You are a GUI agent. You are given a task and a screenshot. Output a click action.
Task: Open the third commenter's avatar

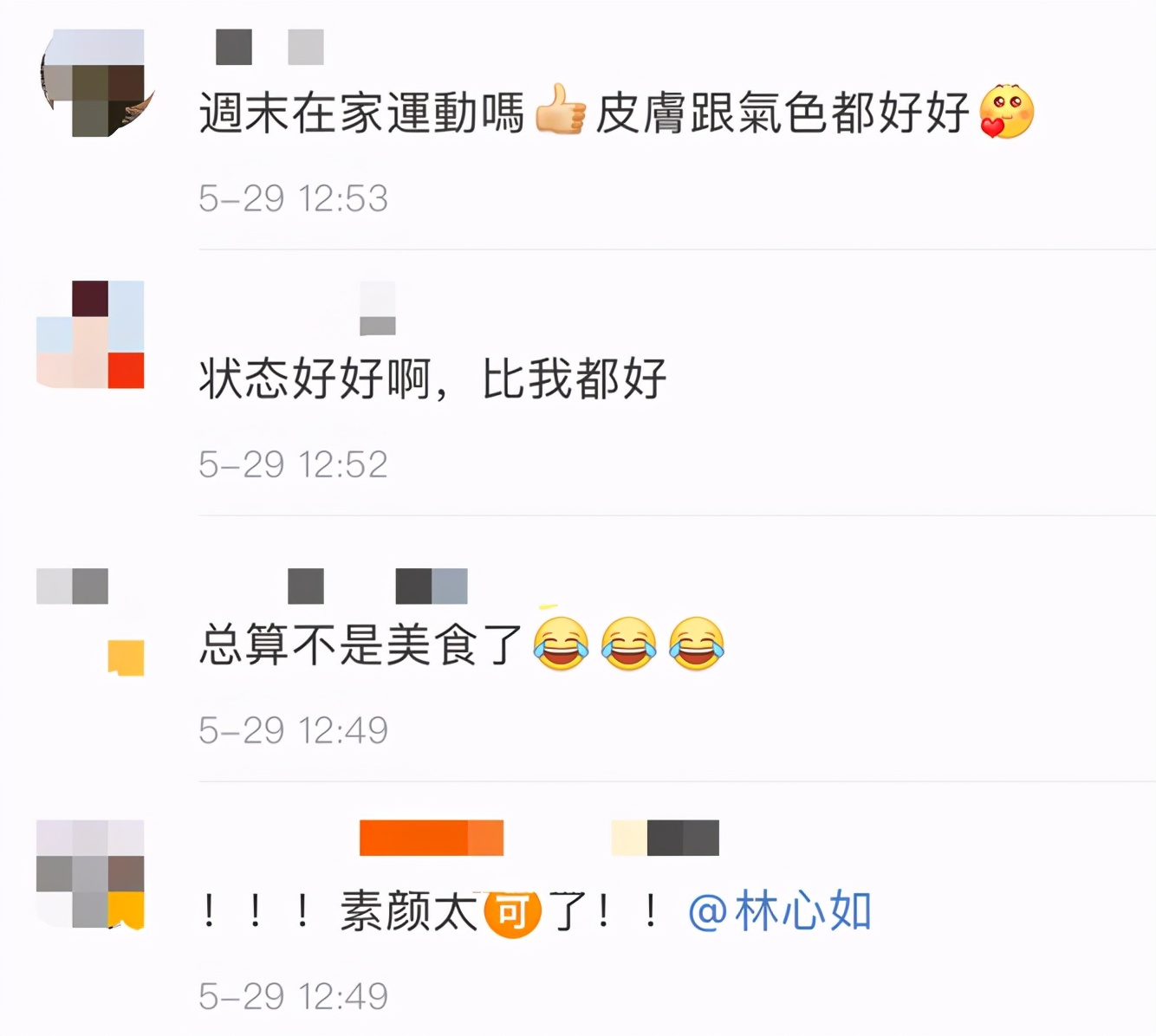(90, 622)
